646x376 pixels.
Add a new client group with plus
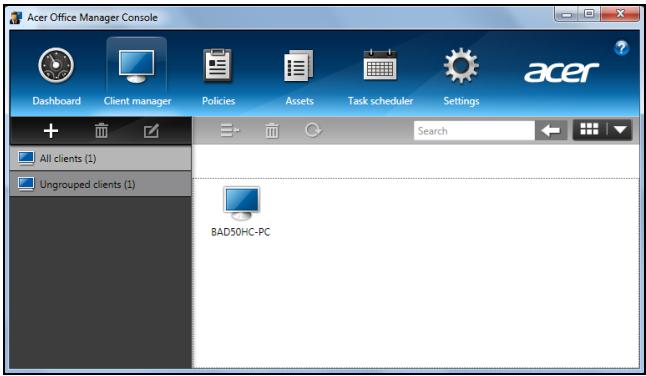(x=51, y=131)
